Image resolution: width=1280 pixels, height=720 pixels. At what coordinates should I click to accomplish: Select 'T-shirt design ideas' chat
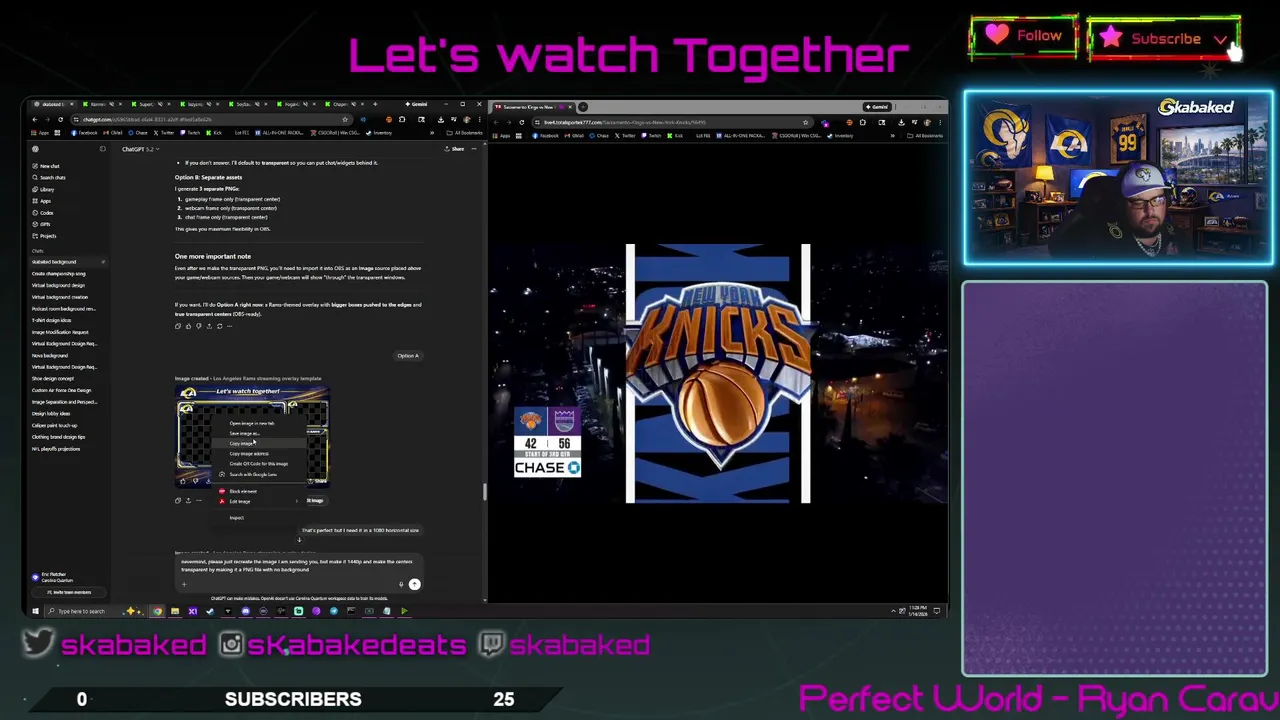(51, 320)
